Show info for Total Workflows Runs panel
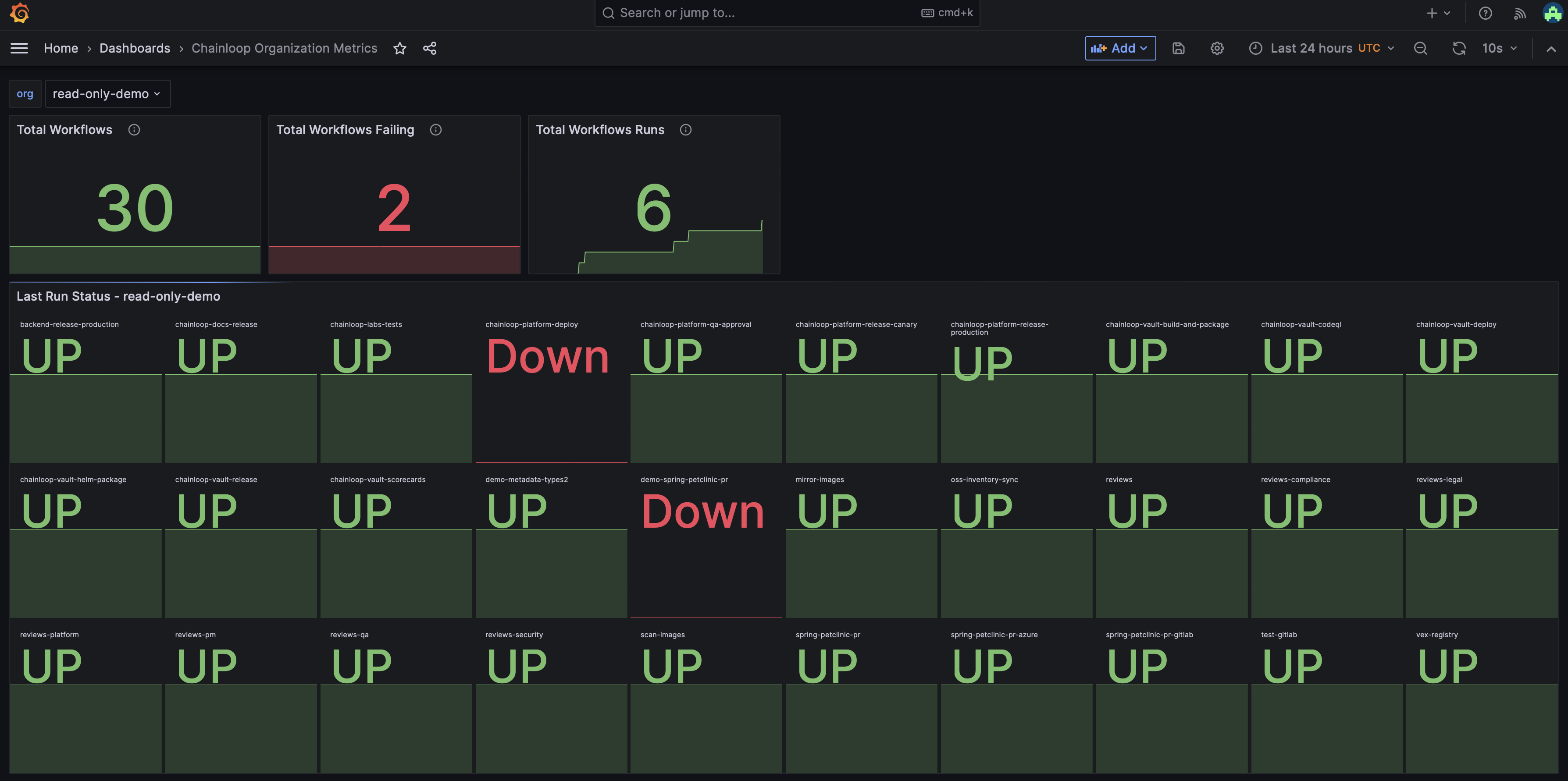The image size is (1568, 781). (685, 130)
